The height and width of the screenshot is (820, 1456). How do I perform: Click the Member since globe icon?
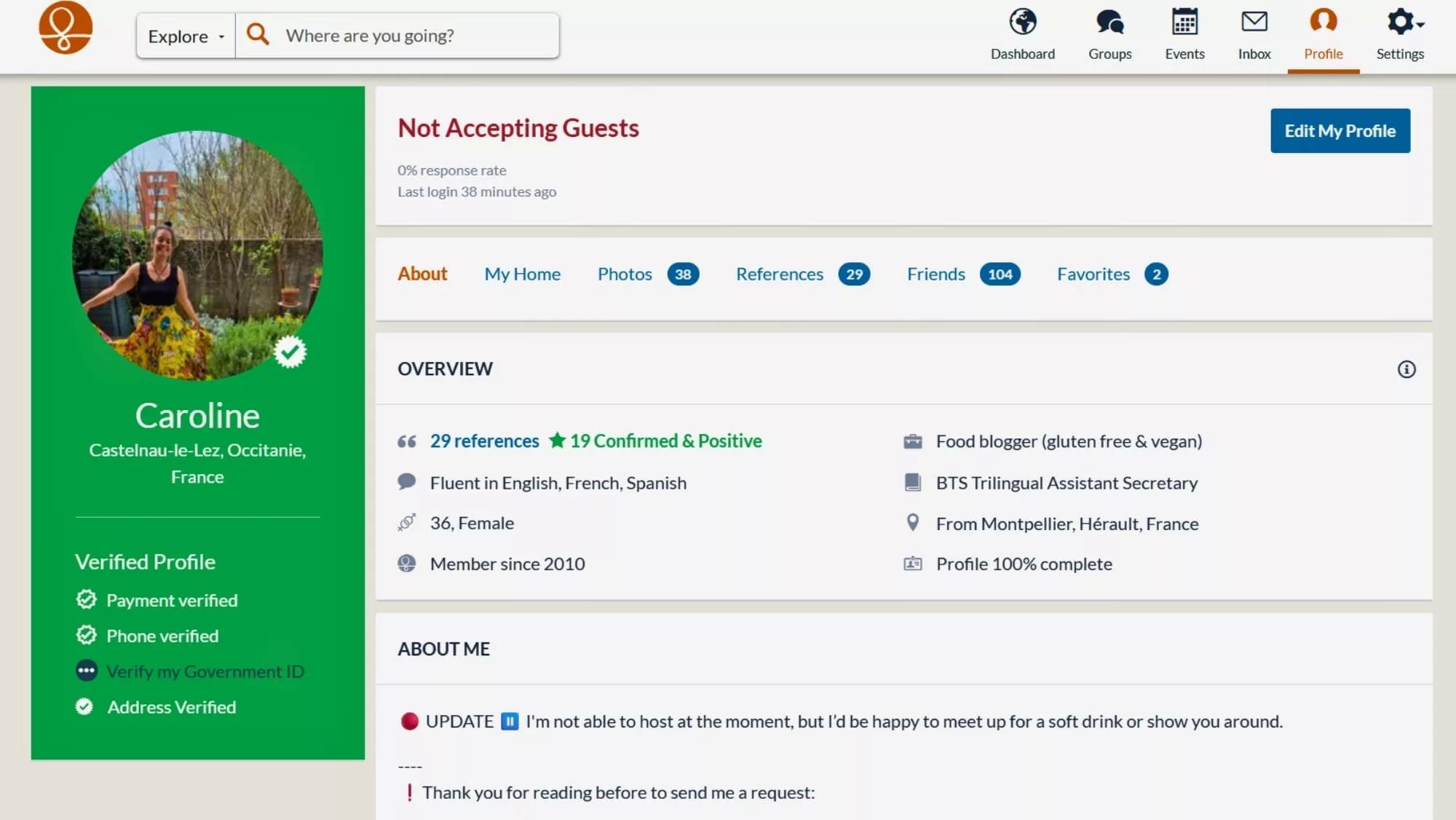tap(407, 564)
